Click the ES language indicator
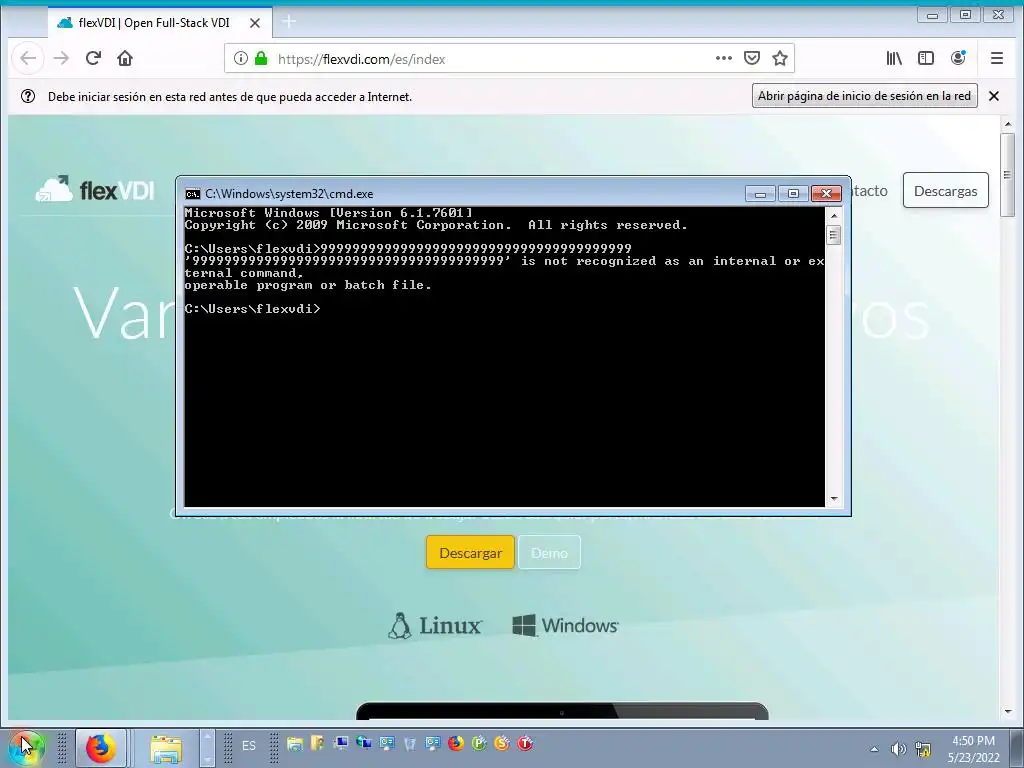The height and width of the screenshot is (768, 1024). click(249, 745)
